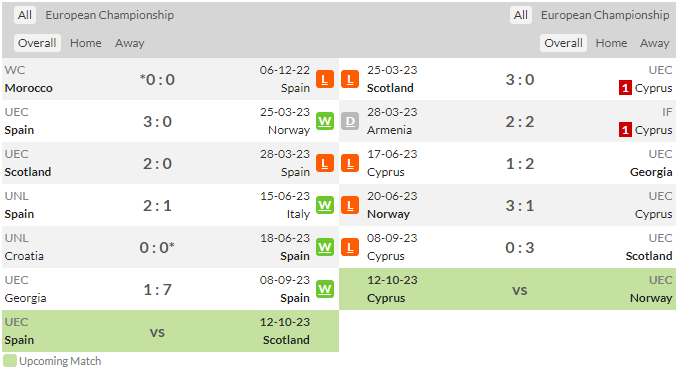This screenshot has width=678, height=378.
Task: Click the L badge for Scotland vs Cyprus match
Action: (350, 79)
